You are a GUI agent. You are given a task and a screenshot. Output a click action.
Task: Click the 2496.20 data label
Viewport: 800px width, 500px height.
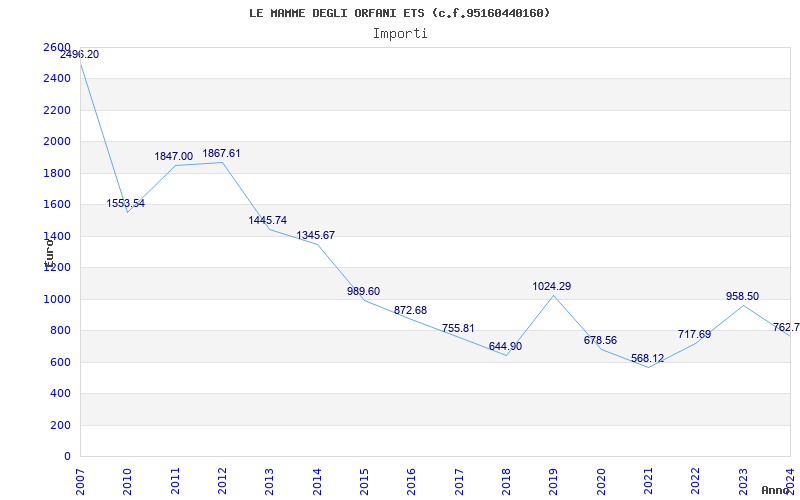(80, 55)
